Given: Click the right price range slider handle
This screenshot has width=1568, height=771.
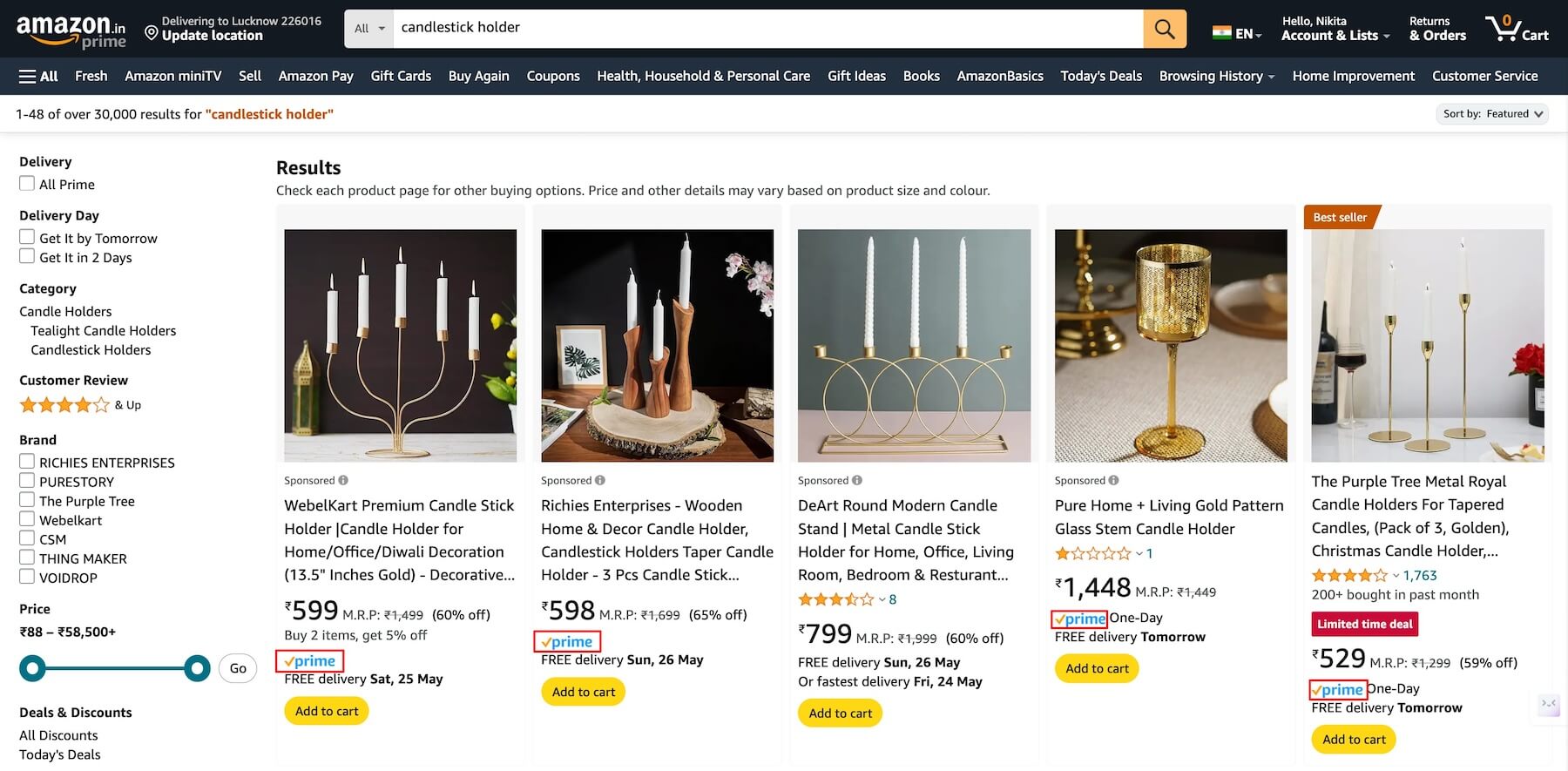Looking at the screenshot, I should pos(198,668).
